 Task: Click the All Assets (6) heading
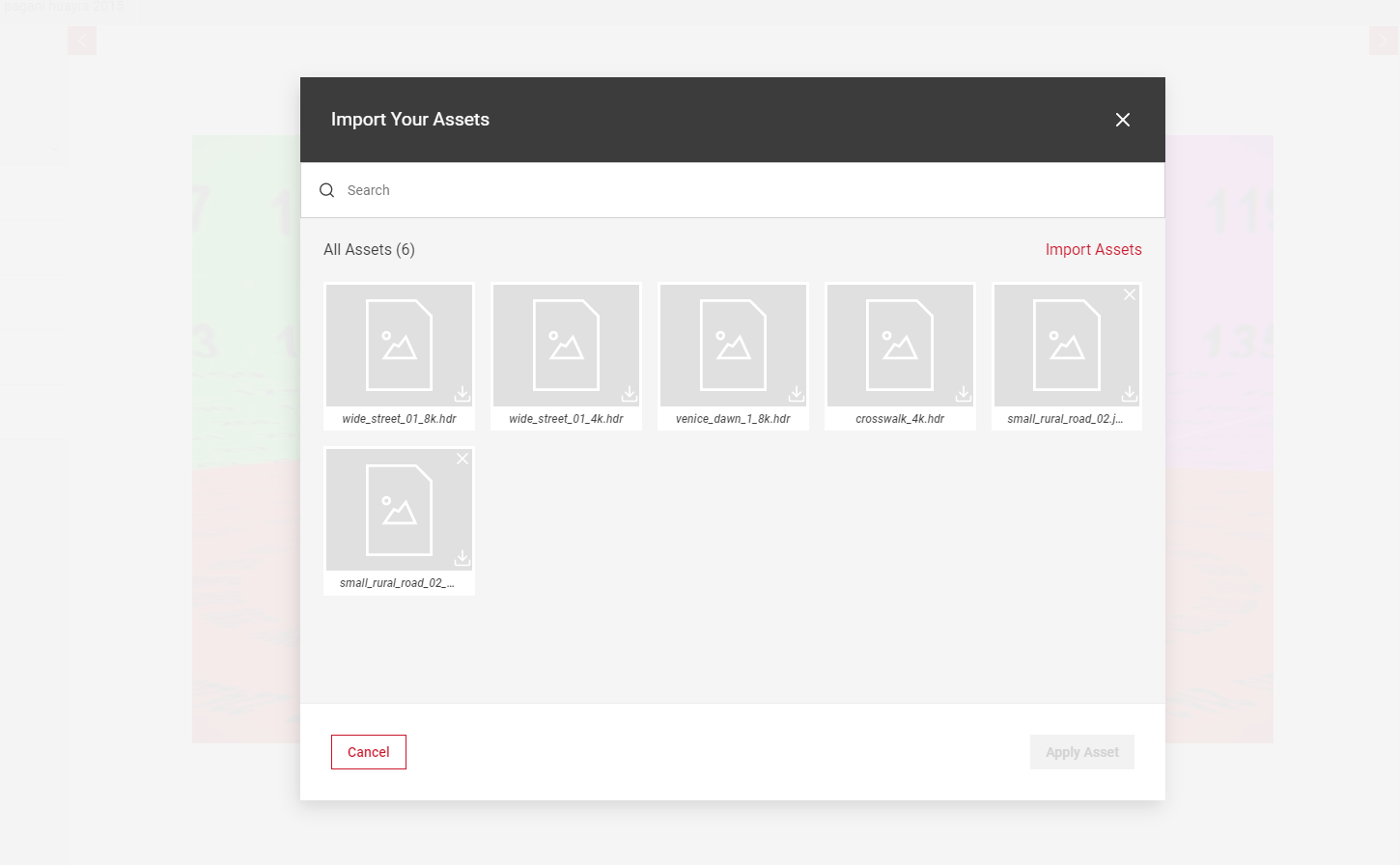point(369,249)
